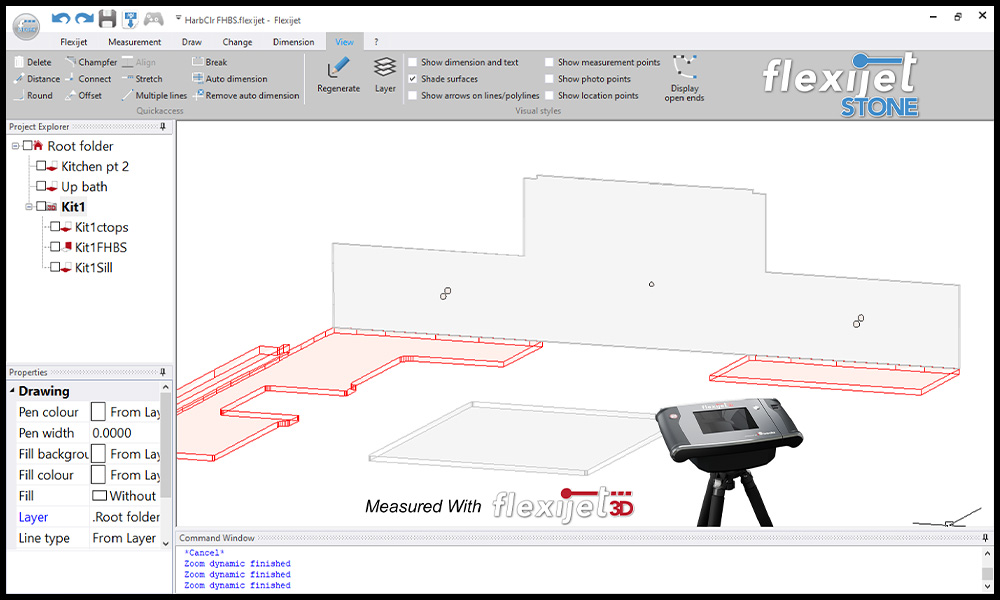Open the Layer manager icon
The height and width of the screenshot is (600, 1000).
click(x=385, y=72)
